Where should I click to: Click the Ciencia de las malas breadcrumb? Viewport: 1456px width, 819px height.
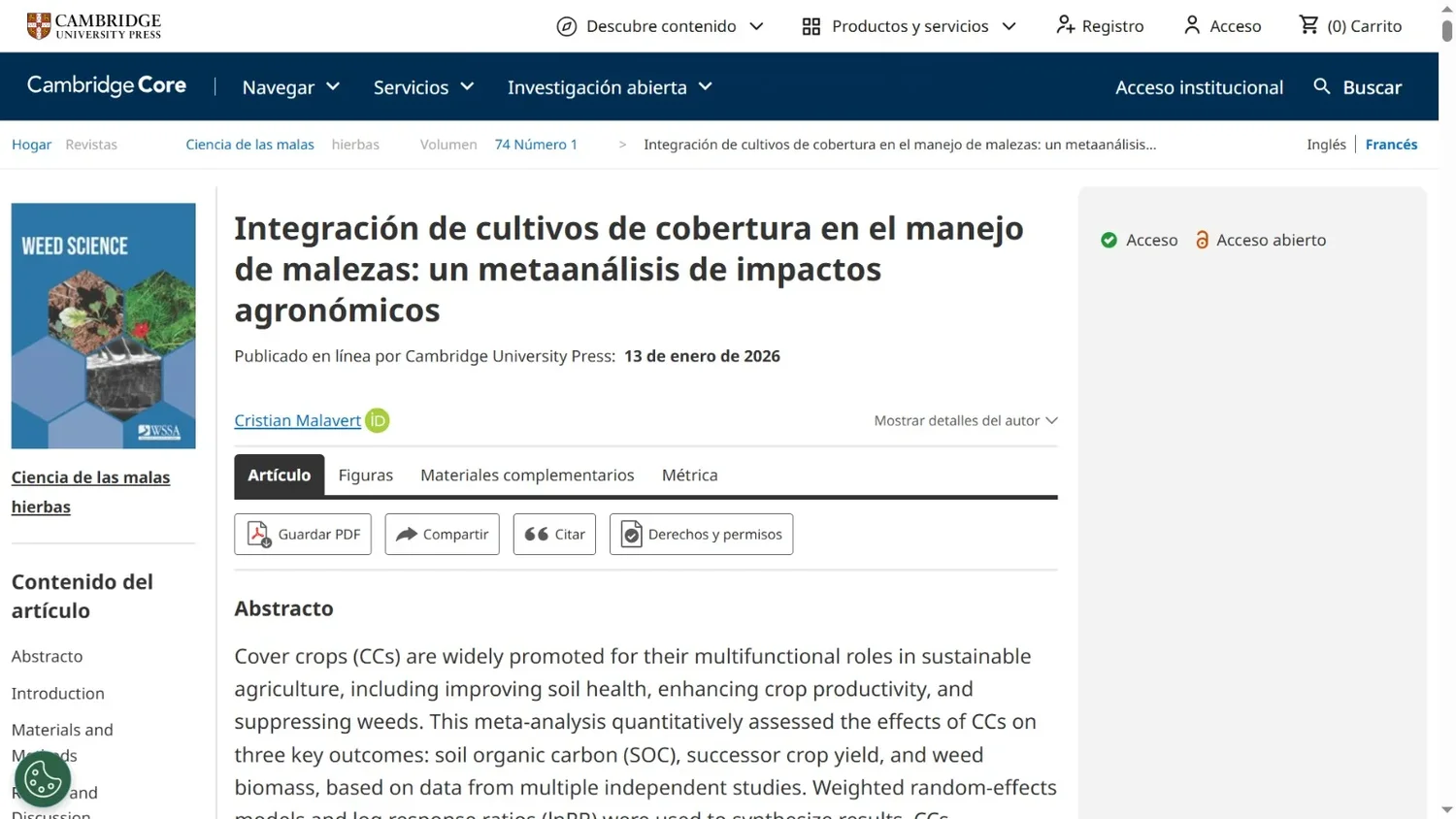click(249, 144)
